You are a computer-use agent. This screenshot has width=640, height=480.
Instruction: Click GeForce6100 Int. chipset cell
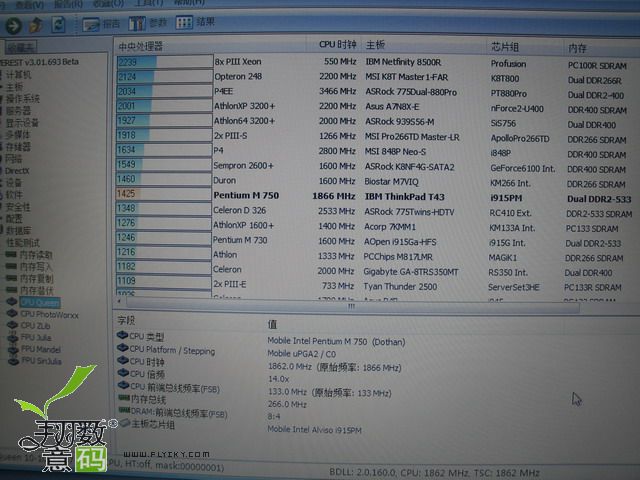click(522, 169)
